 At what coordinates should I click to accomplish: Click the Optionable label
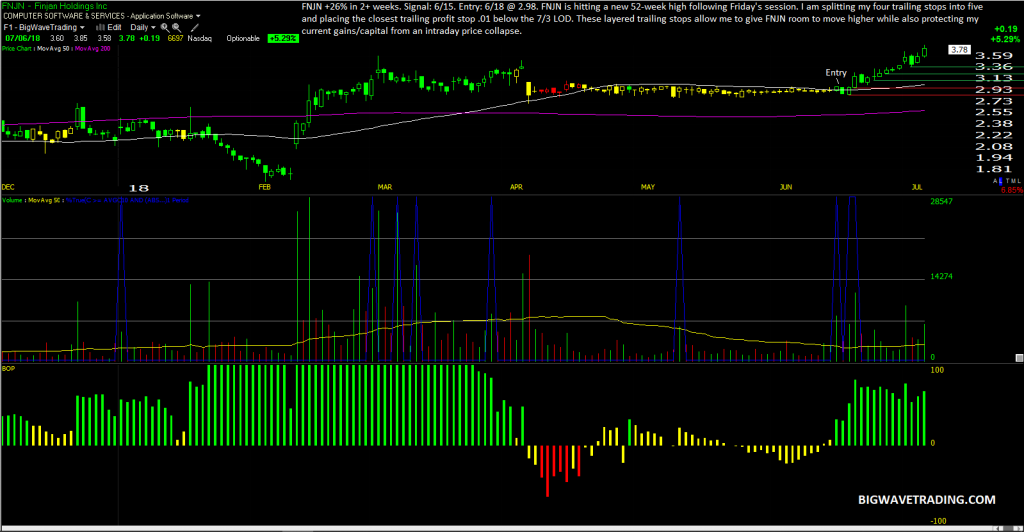(243, 39)
